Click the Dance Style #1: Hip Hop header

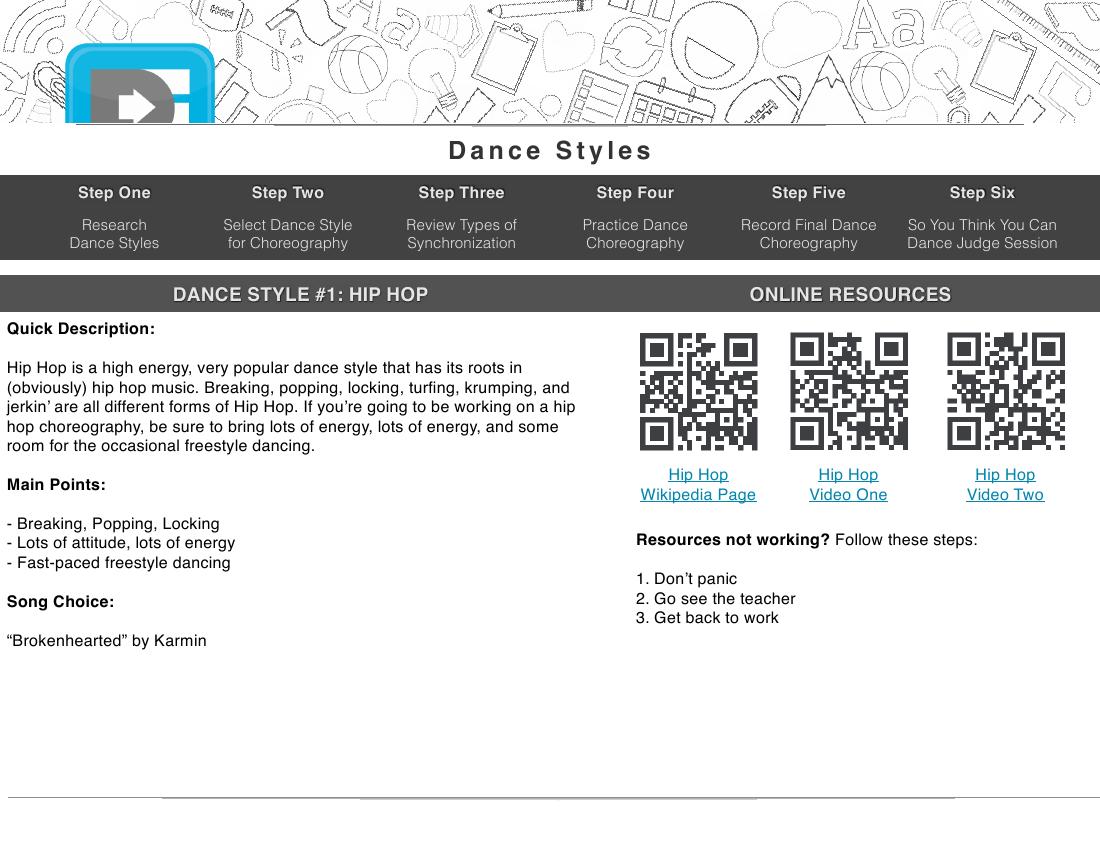click(300, 295)
